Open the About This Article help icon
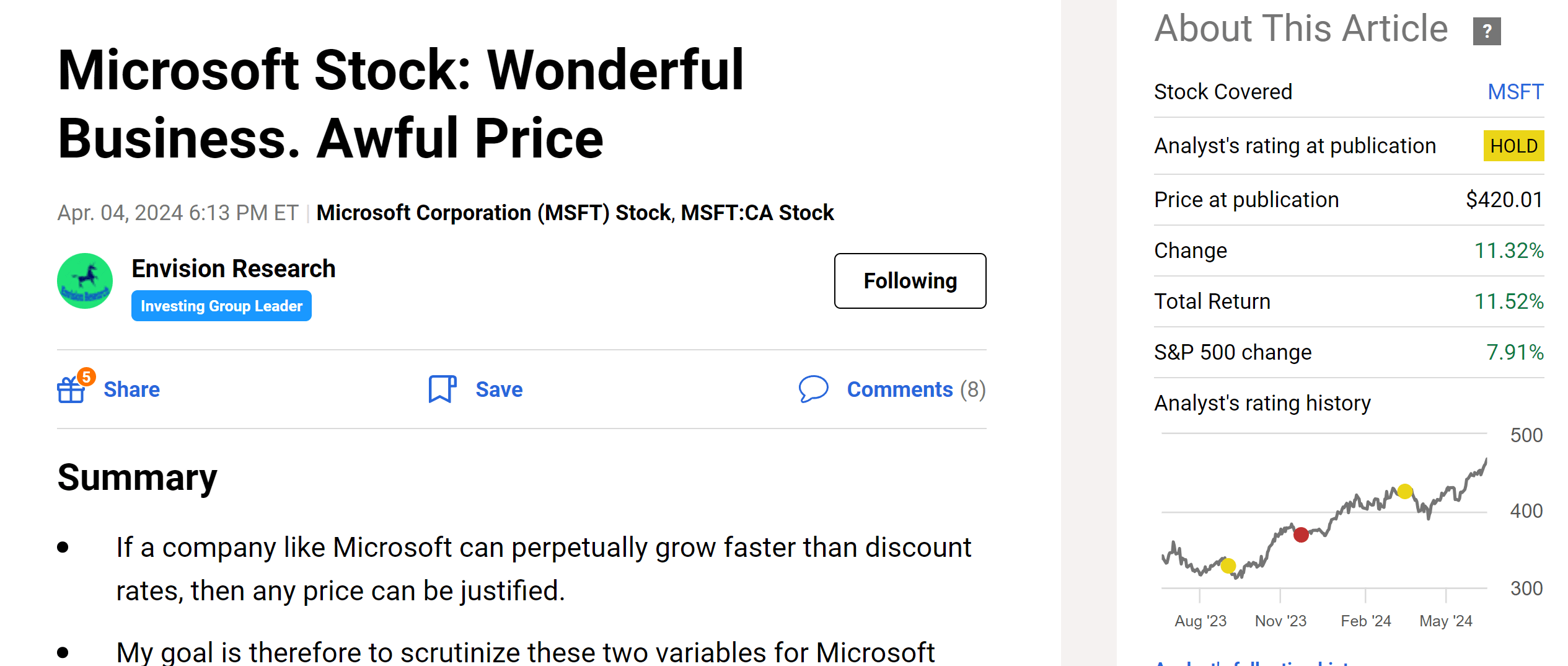The height and width of the screenshot is (666, 1568). coord(1486,31)
